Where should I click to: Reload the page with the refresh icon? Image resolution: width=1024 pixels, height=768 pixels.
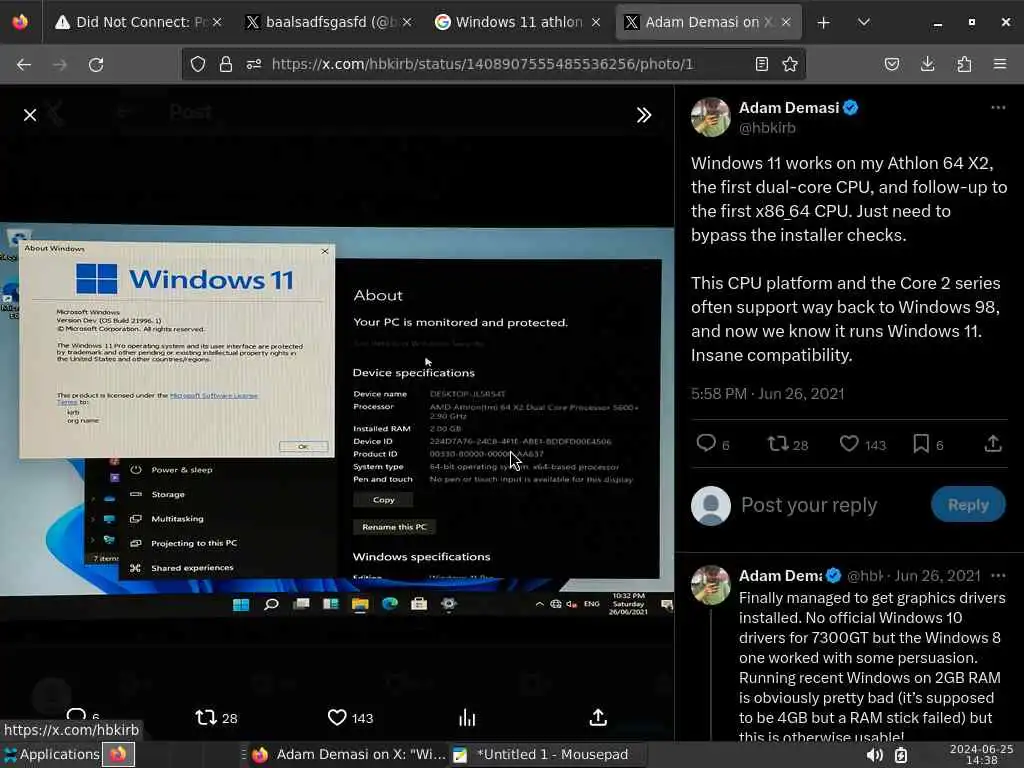tap(96, 65)
